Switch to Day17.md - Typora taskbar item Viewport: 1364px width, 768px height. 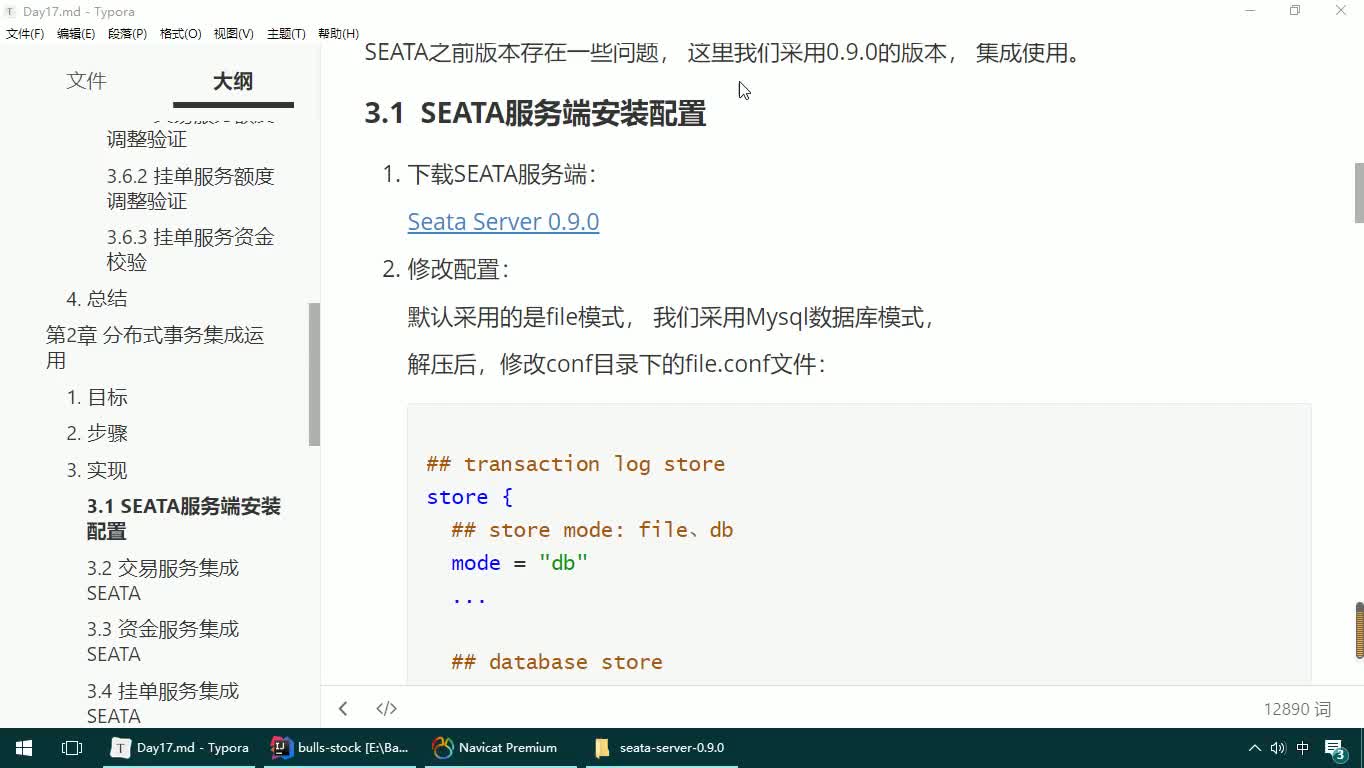[181, 747]
